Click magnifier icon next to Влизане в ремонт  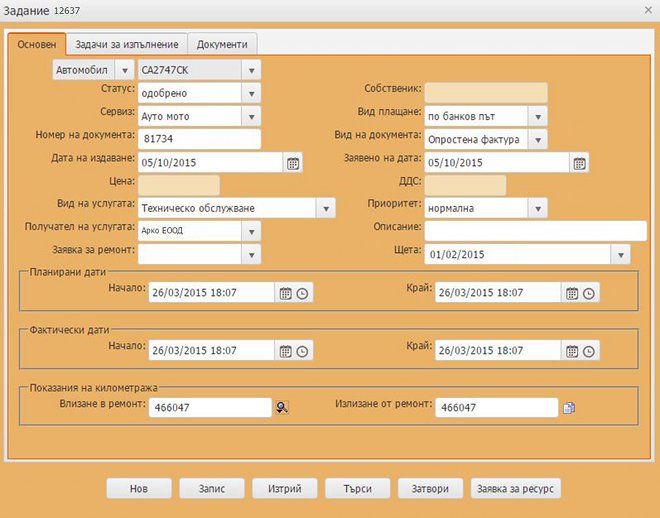tap(282, 407)
